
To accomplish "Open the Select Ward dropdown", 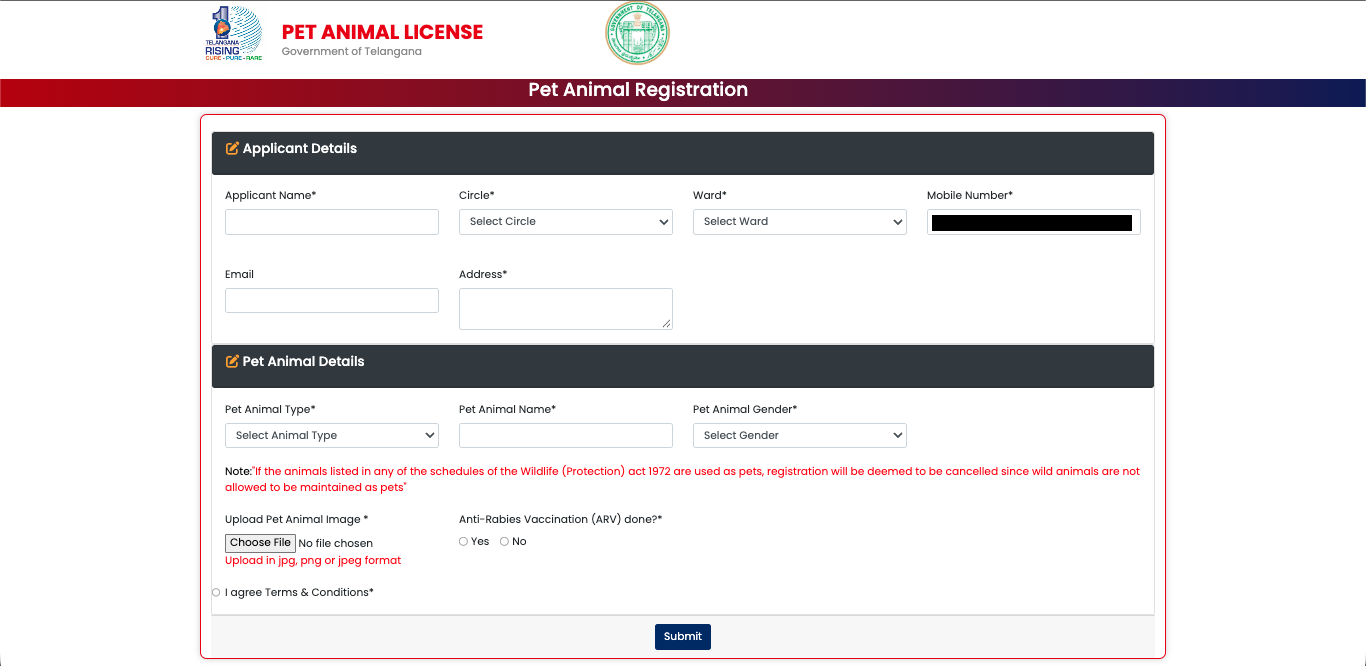I will pos(800,222).
